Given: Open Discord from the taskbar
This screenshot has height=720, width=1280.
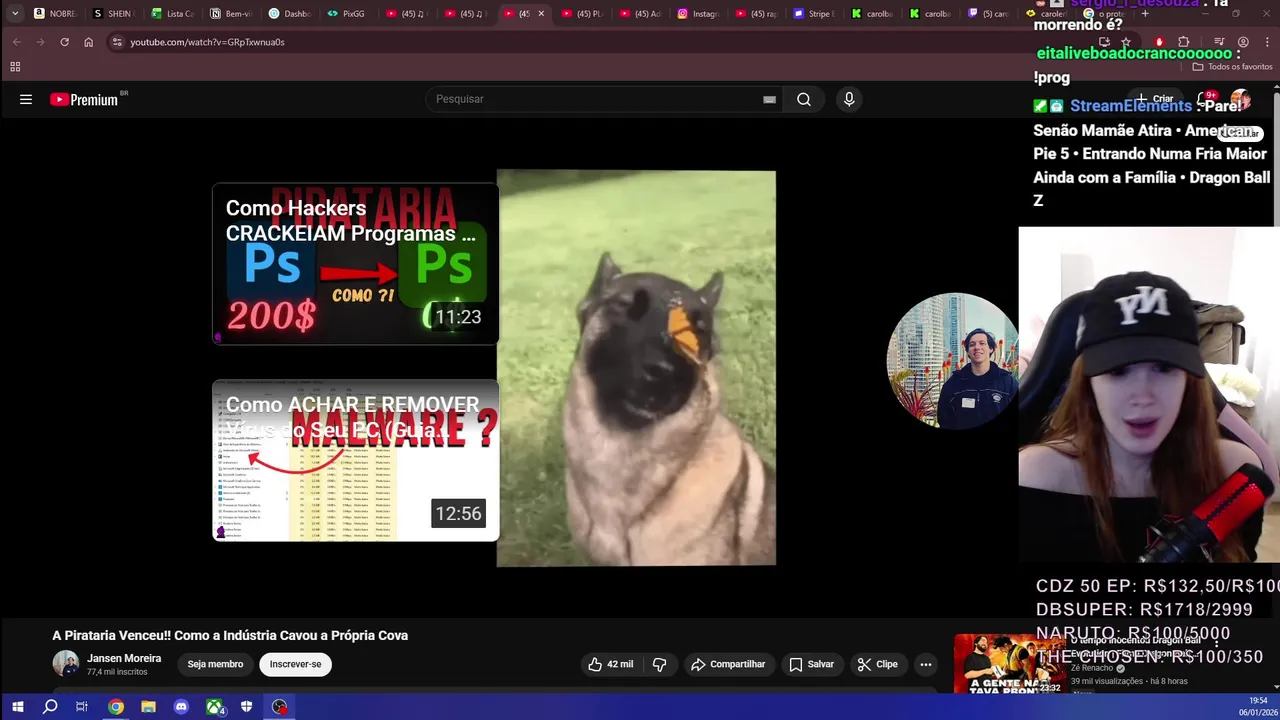Looking at the screenshot, I should [x=181, y=707].
